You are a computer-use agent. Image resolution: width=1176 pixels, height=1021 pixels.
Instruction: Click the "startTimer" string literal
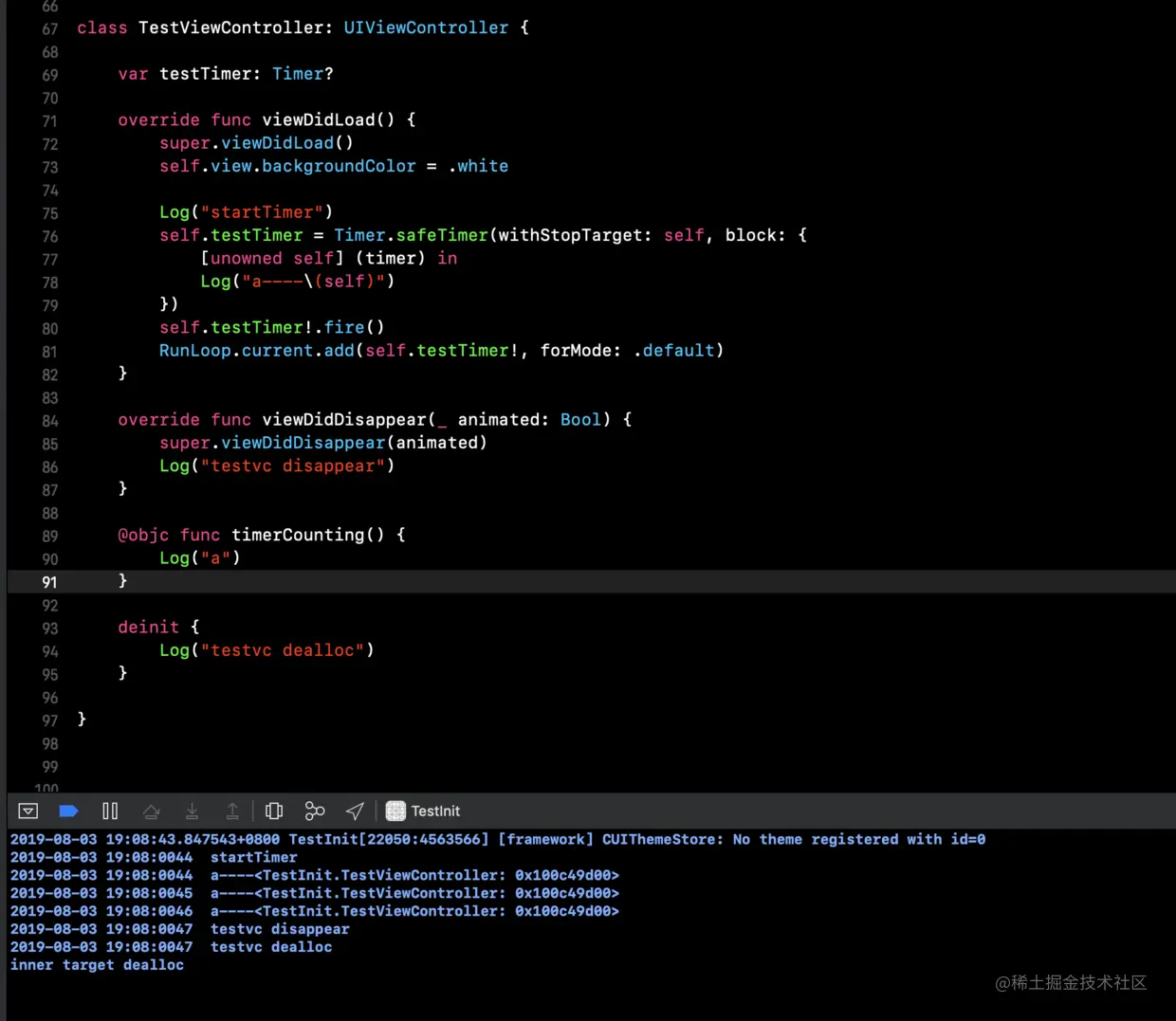pos(262,212)
